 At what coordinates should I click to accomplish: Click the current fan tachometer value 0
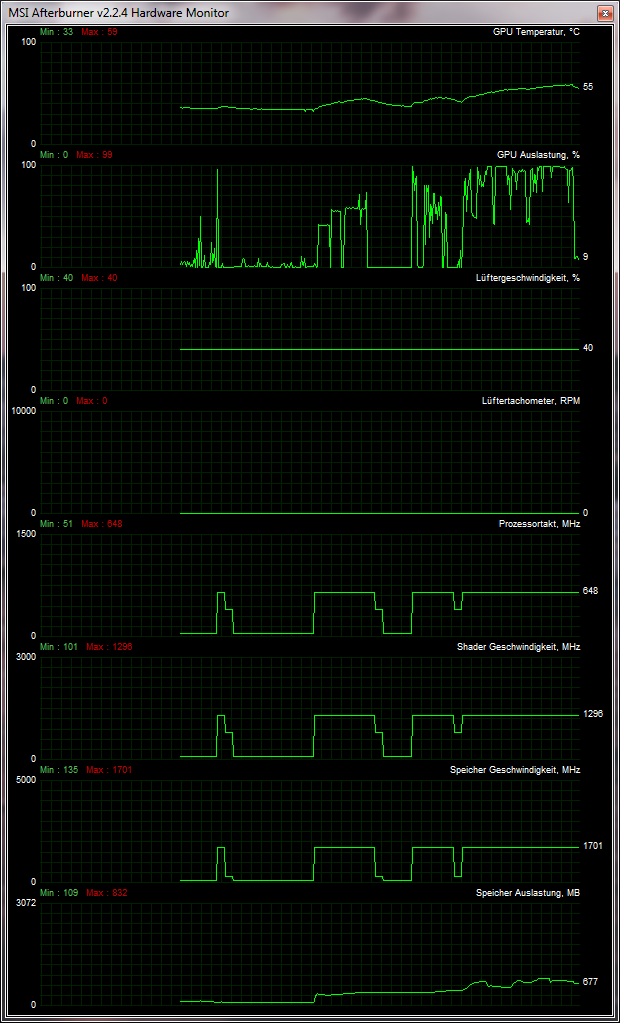tap(585, 512)
